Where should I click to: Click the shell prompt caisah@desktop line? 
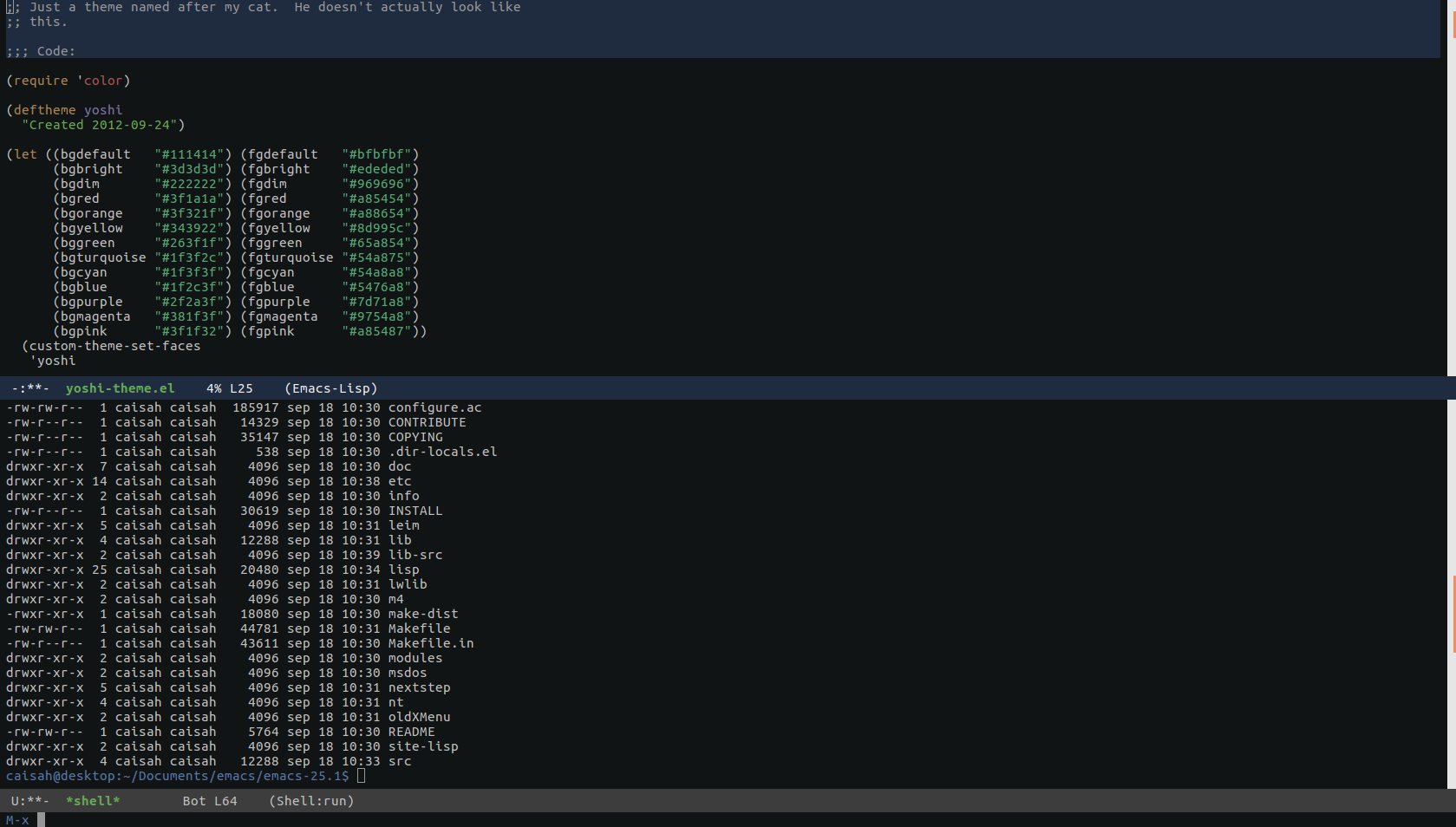tap(177, 776)
